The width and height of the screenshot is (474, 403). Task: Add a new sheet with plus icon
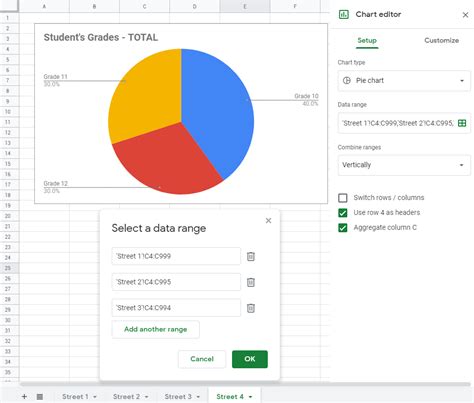pyautogui.click(x=24, y=396)
